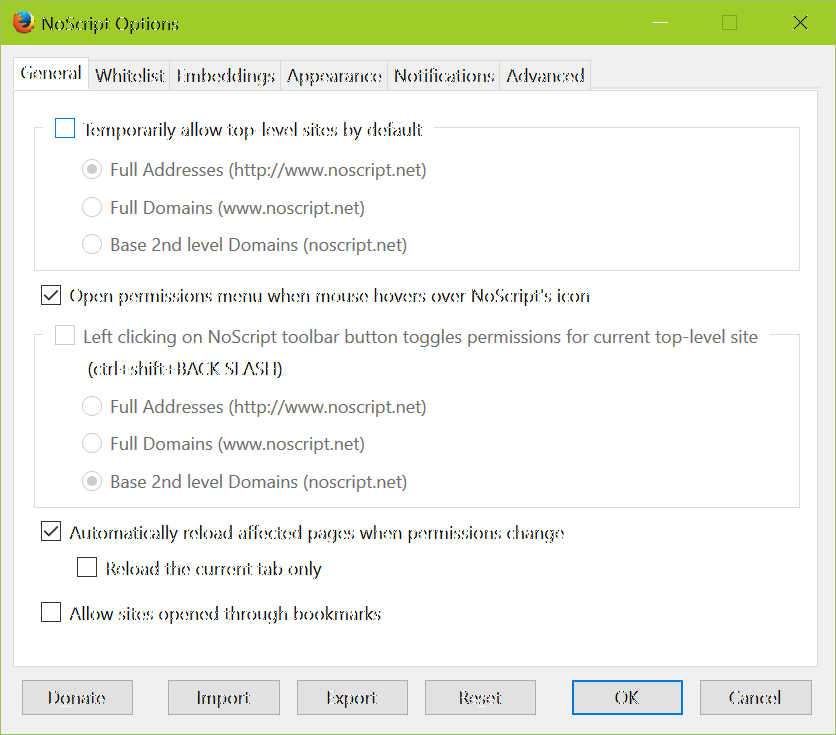Screen dimensions: 836x735
Task: Switch to the Whitelist tab
Action: (130, 76)
